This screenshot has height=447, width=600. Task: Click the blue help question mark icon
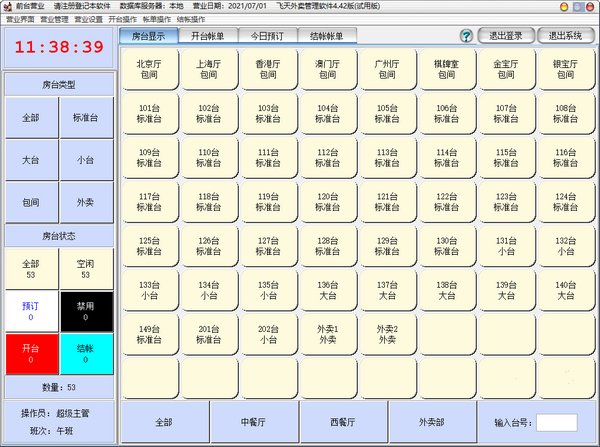pyautogui.click(x=466, y=36)
